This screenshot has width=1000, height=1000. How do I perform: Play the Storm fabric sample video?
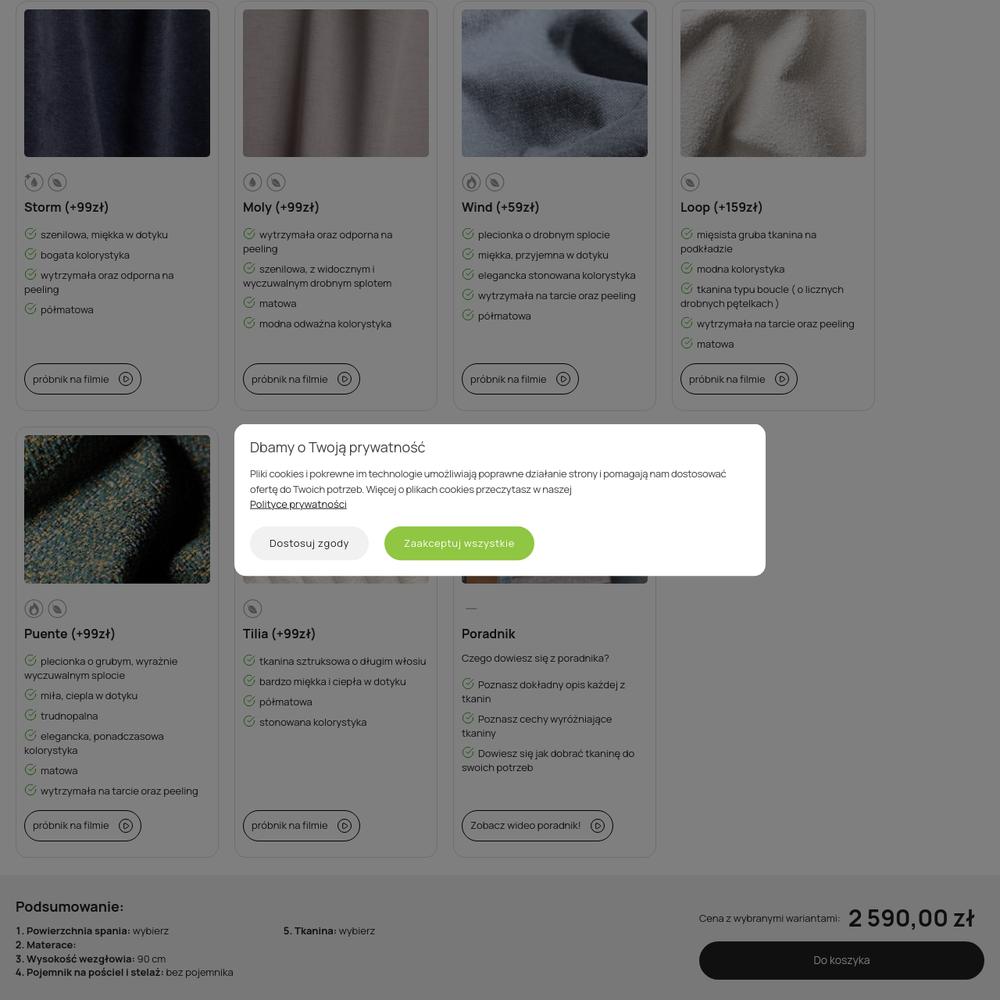(x=83, y=379)
